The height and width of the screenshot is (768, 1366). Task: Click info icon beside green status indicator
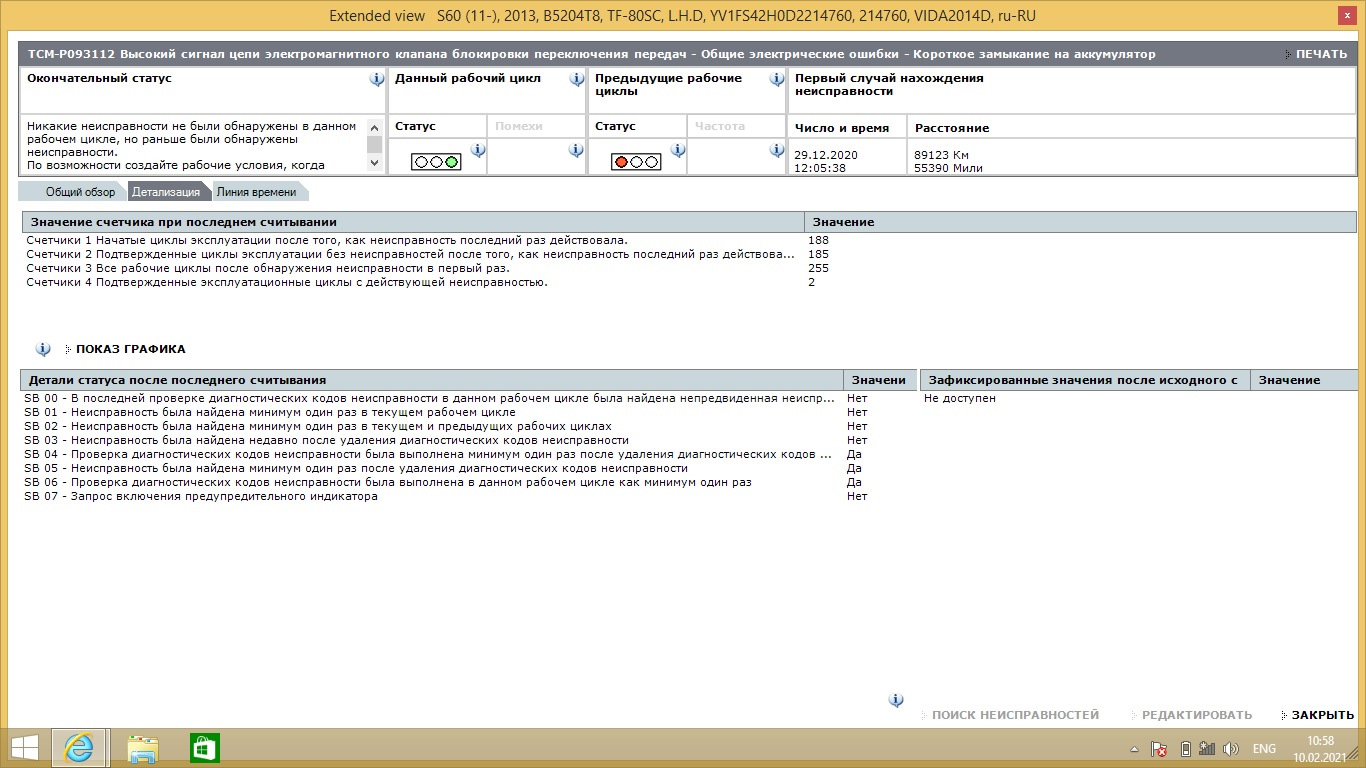coord(477,151)
